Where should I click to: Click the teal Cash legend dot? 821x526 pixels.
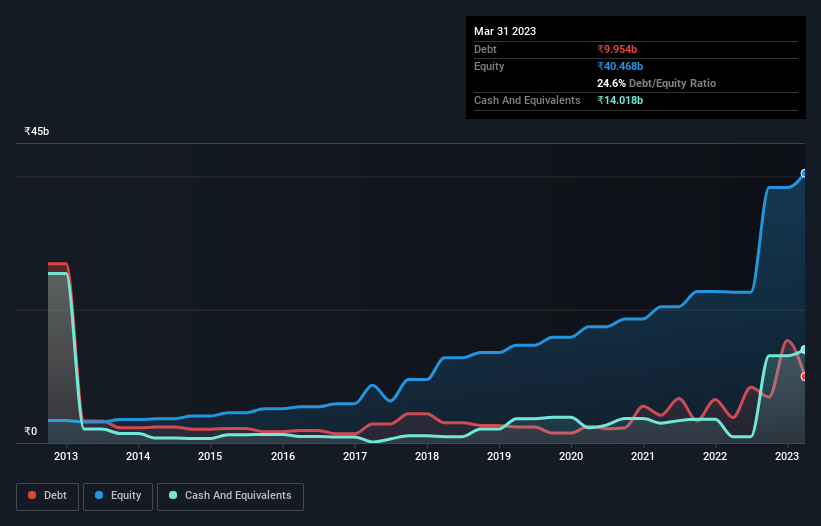point(173,496)
